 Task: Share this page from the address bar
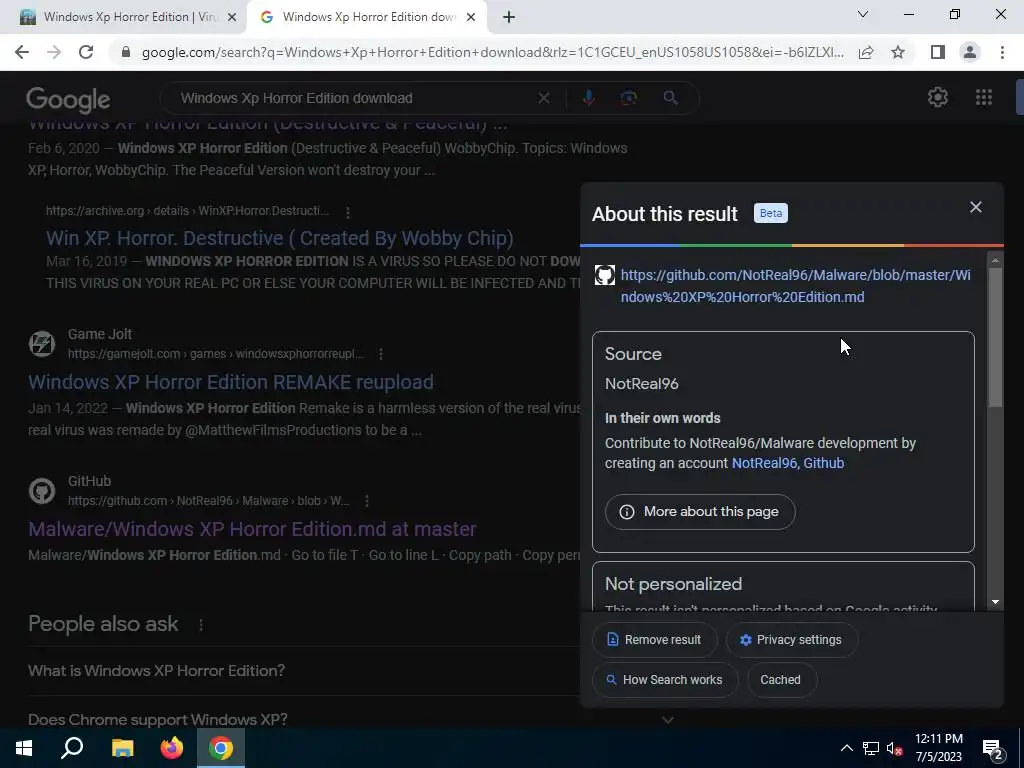point(866,52)
